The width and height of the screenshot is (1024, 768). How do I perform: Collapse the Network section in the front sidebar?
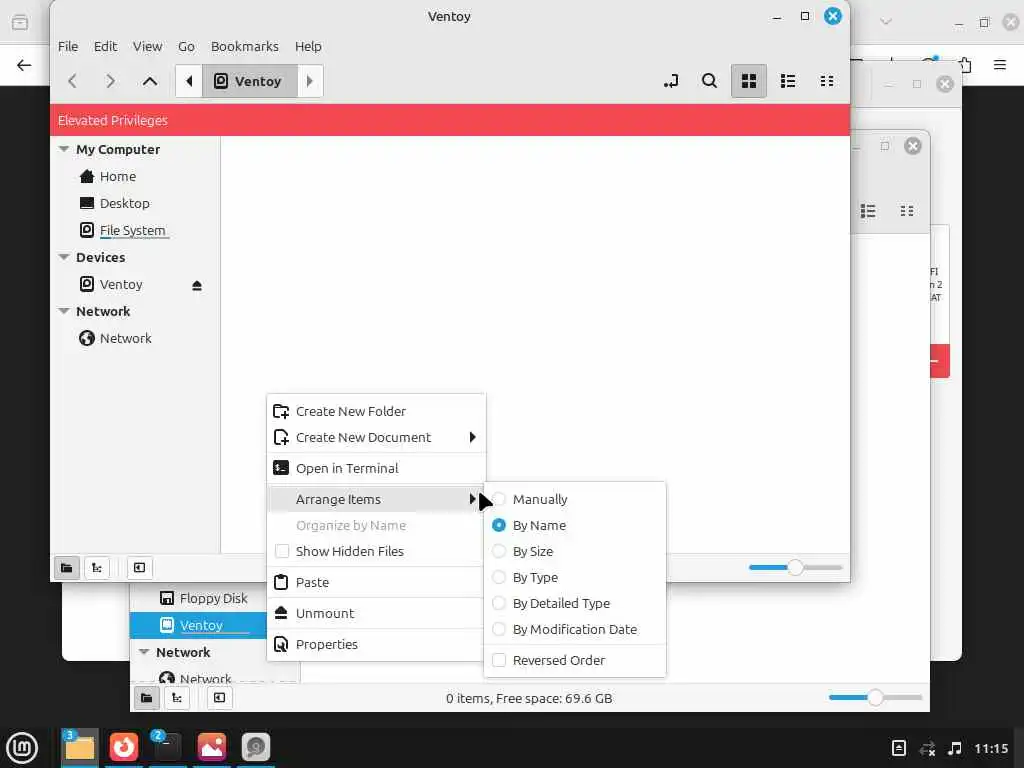[x=64, y=311]
